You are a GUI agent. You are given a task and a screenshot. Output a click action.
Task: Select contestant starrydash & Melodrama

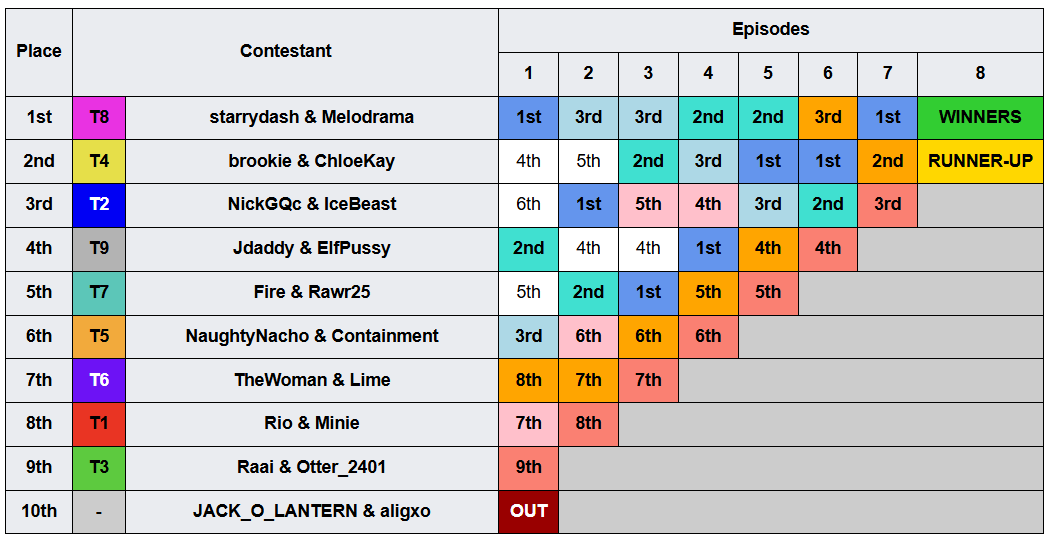[312, 117]
